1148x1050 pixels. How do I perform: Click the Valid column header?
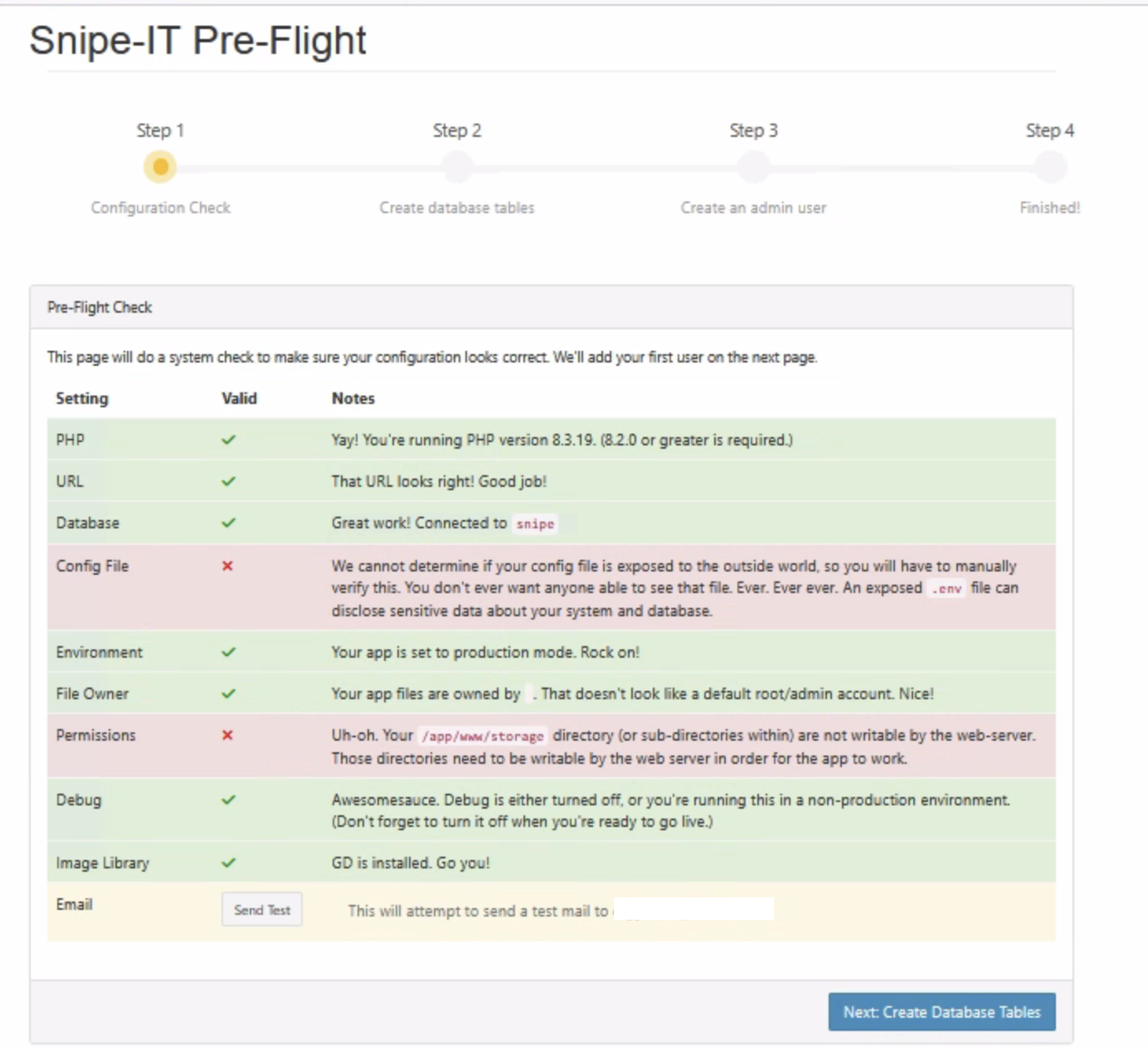(x=239, y=398)
